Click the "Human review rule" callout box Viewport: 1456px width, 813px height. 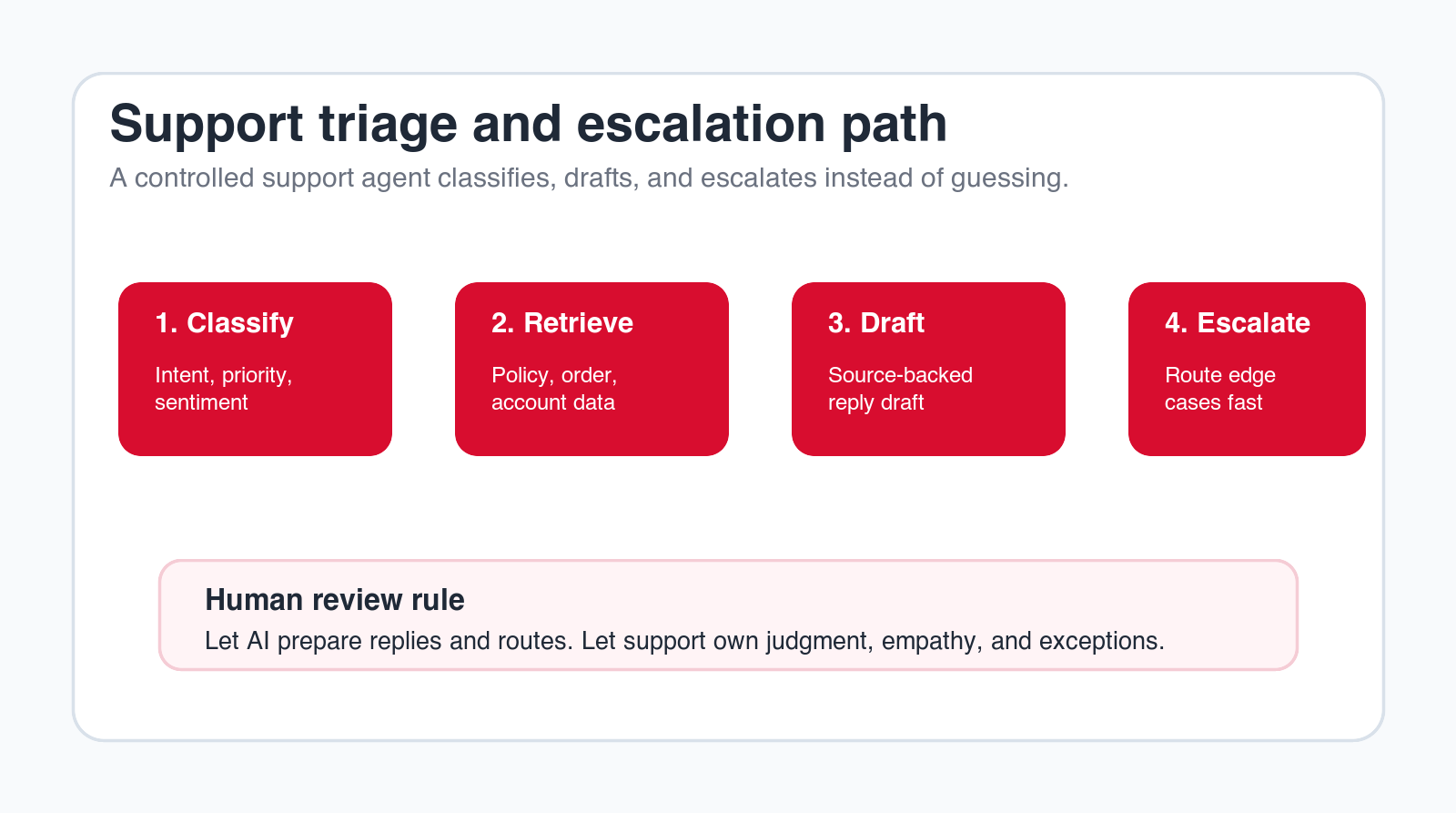(x=728, y=615)
